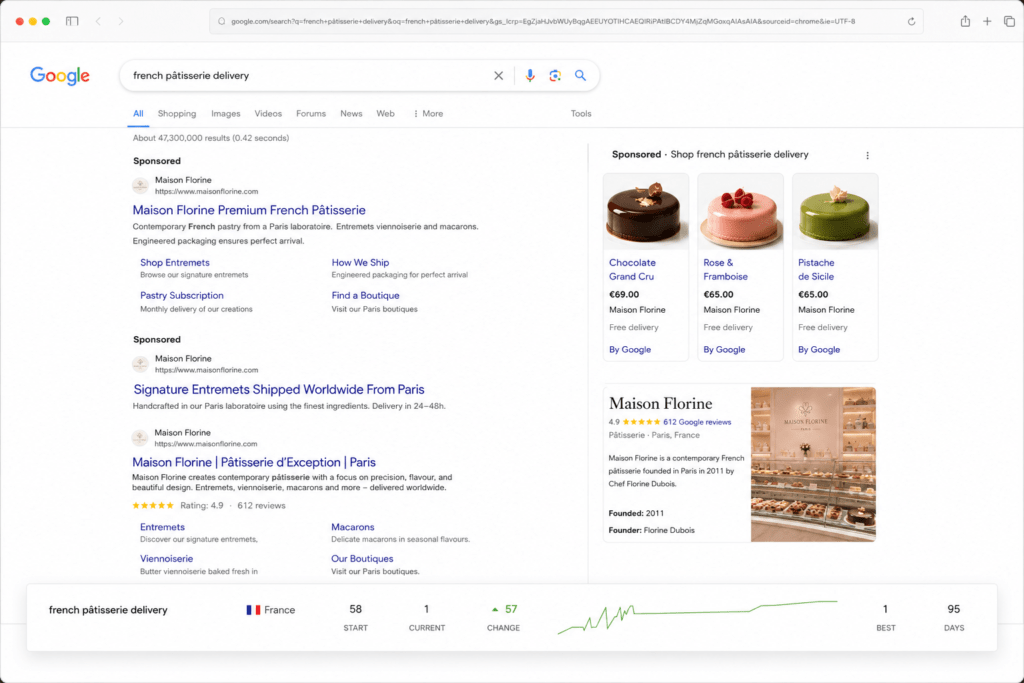This screenshot has width=1024, height=683.
Task: Click By Google under Rose & Framboise
Action: (724, 350)
